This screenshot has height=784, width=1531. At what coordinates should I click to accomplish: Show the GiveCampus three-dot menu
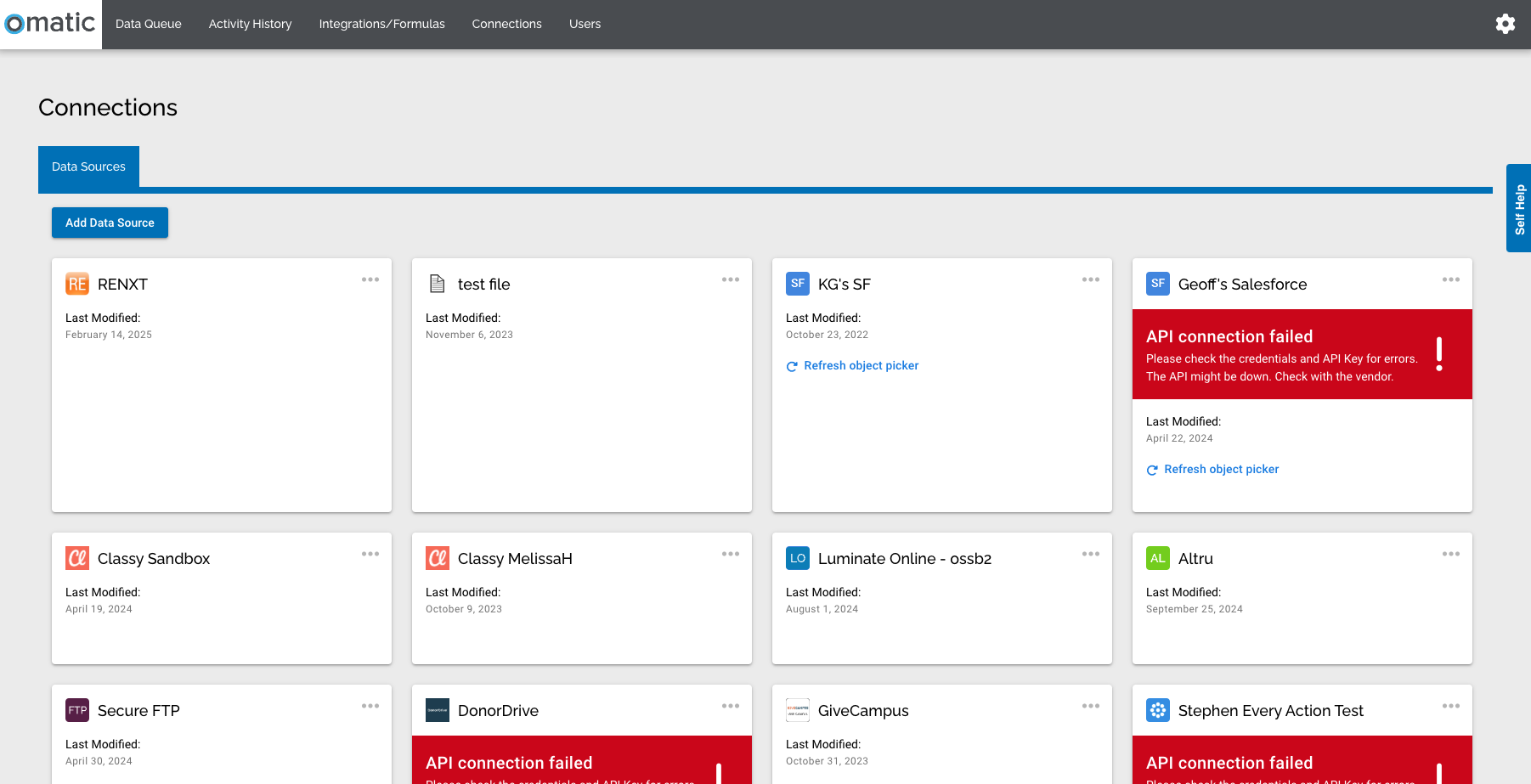click(1091, 706)
